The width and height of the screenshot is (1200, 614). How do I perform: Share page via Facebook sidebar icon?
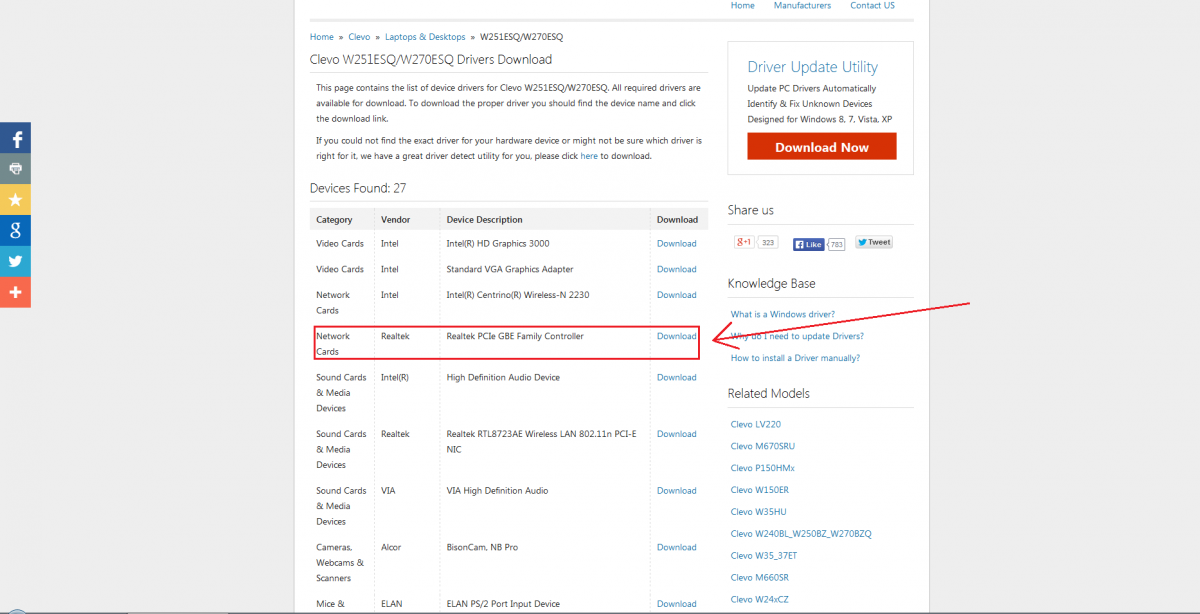click(15, 138)
